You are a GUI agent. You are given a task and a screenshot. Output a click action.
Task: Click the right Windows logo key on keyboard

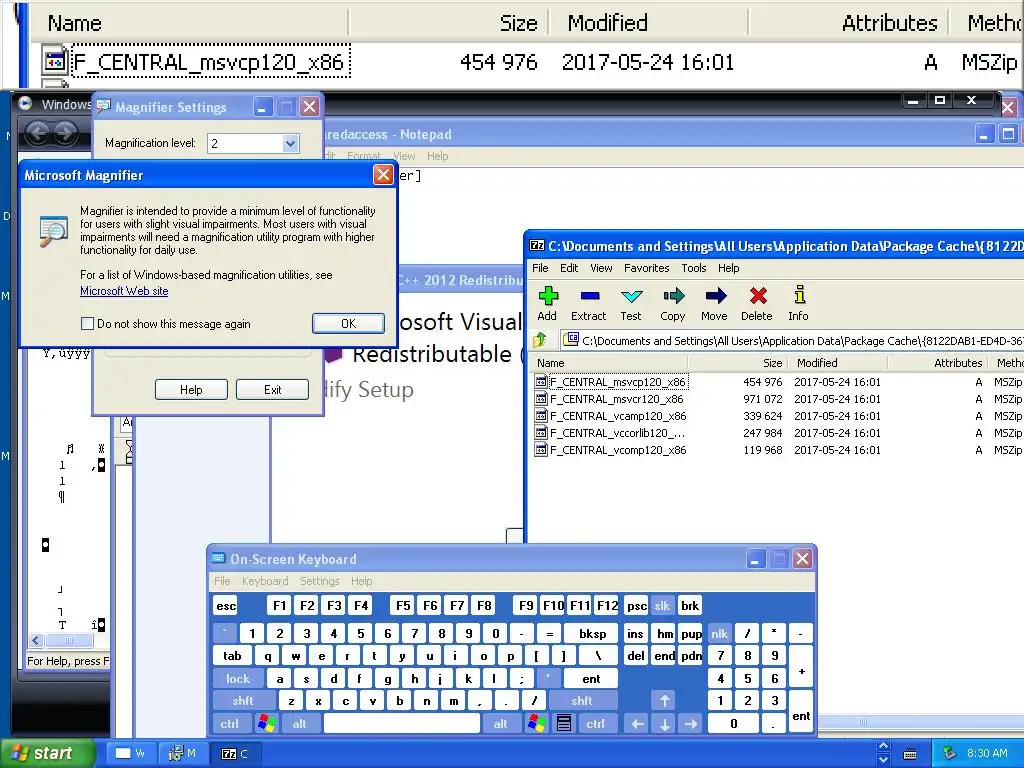537,724
